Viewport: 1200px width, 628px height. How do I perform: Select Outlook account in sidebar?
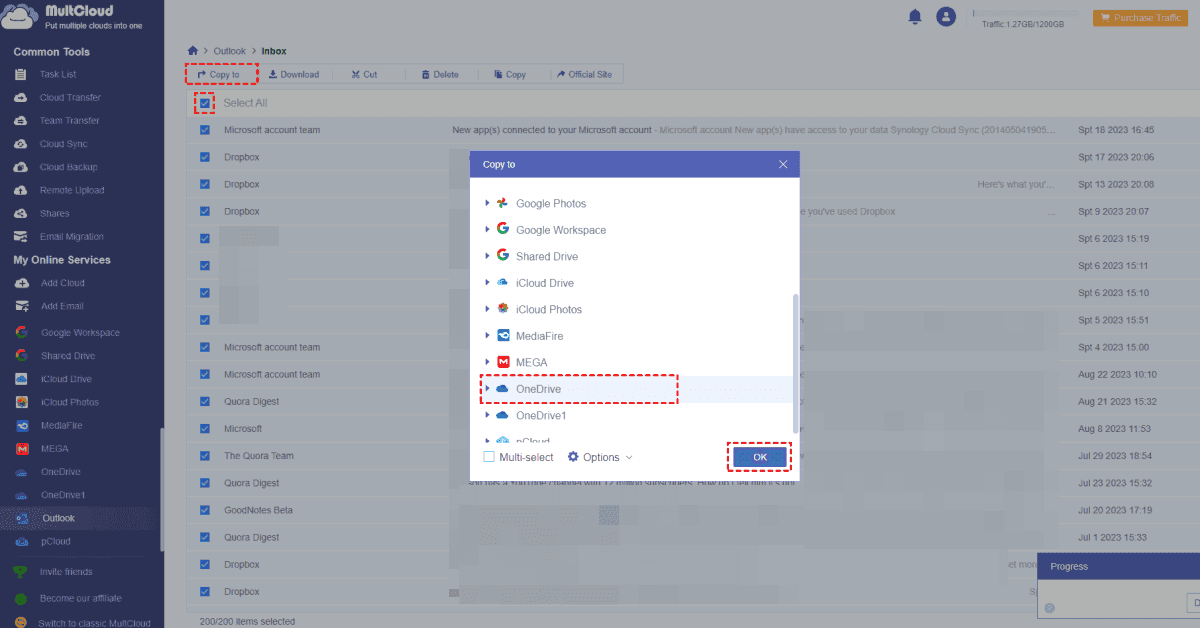pyautogui.click(x=59, y=518)
